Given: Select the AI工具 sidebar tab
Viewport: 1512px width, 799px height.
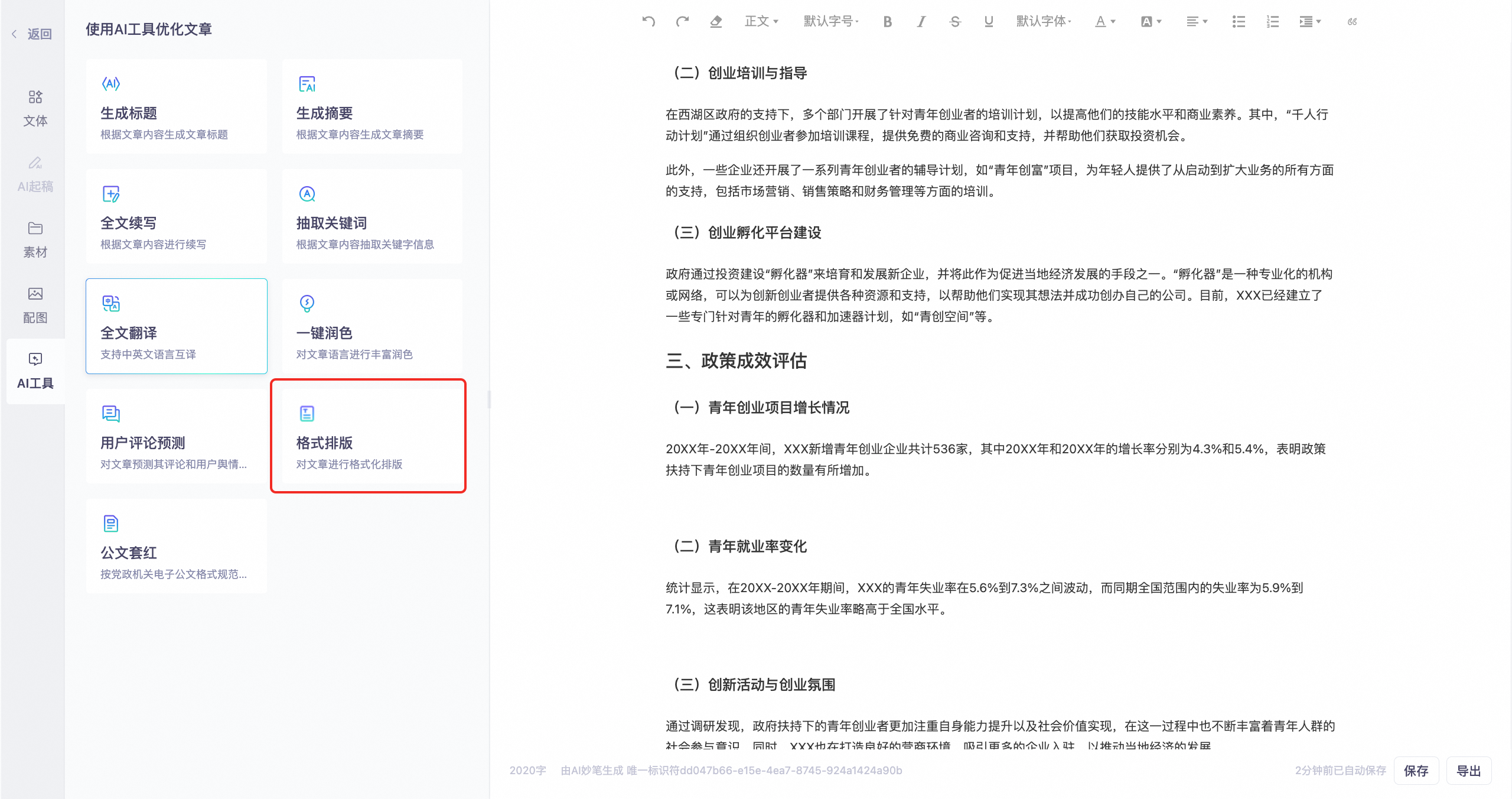Looking at the screenshot, I should pos(35,371).
